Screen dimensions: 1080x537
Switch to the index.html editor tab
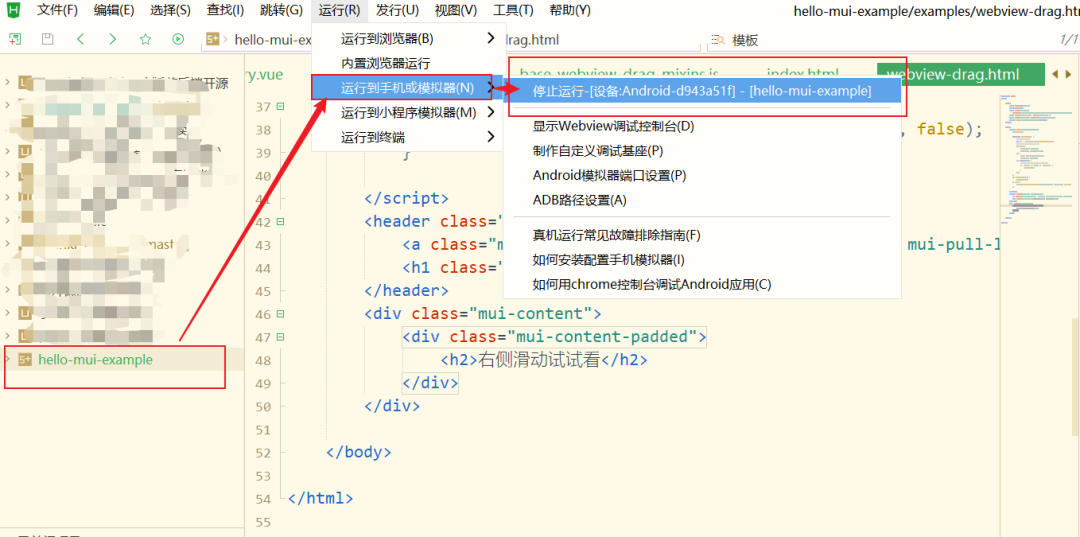coord(803,74)
